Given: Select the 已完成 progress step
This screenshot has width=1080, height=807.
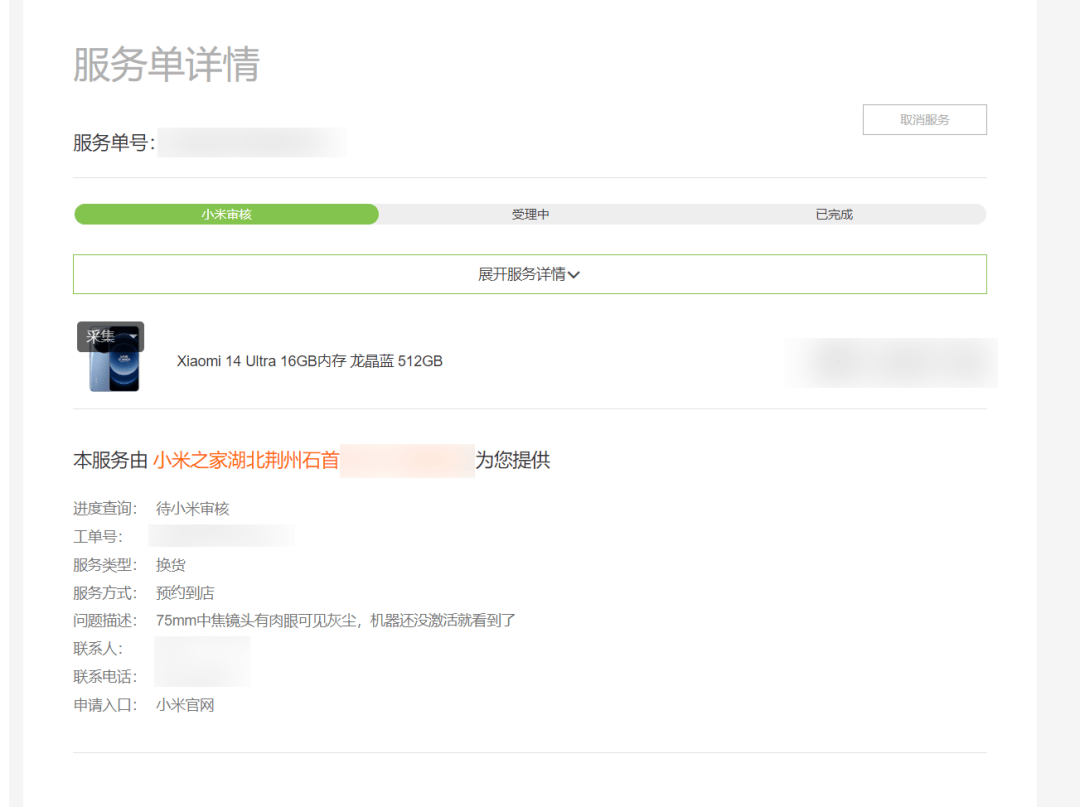Looking at the screenshot, I should click(x=834, y=214).
